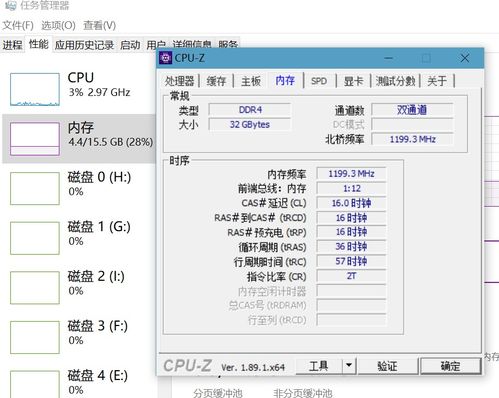
Task: Click the 36 时钟 tRAS value
Action: 351,247
